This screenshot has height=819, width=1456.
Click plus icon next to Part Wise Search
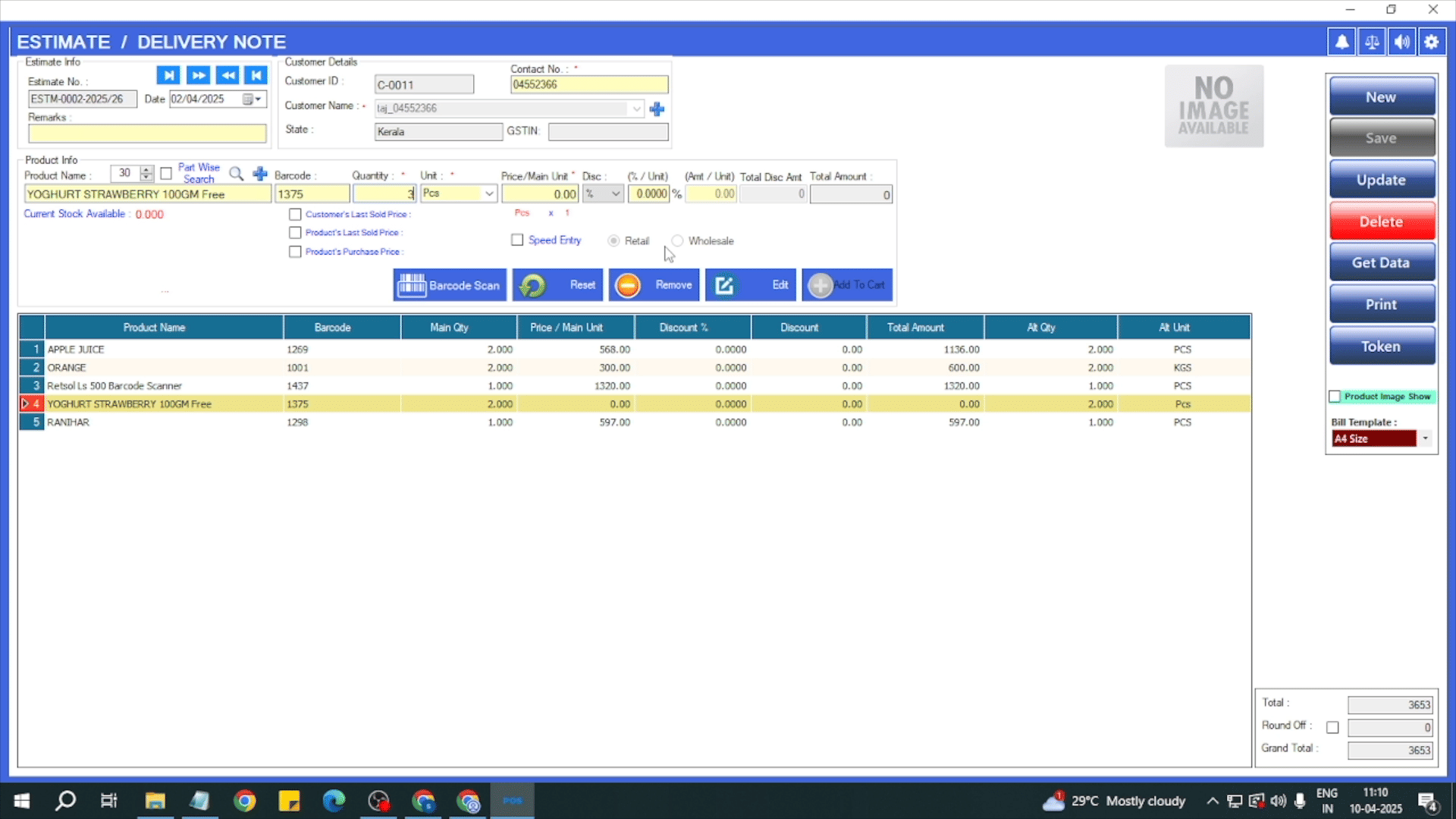pos(260,174)
